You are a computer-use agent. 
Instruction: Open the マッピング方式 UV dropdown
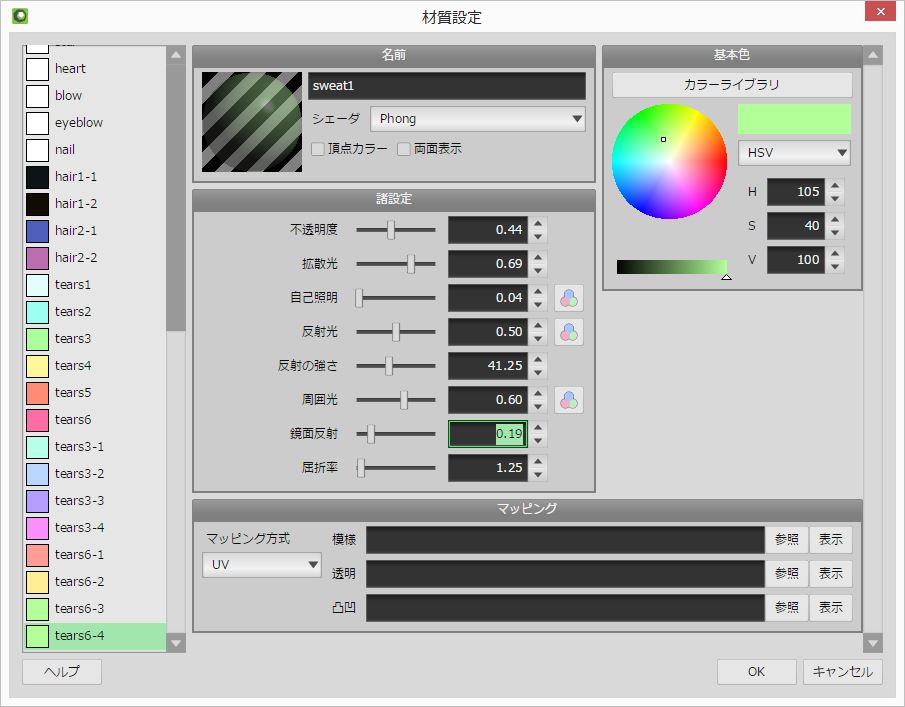point(261,564)
